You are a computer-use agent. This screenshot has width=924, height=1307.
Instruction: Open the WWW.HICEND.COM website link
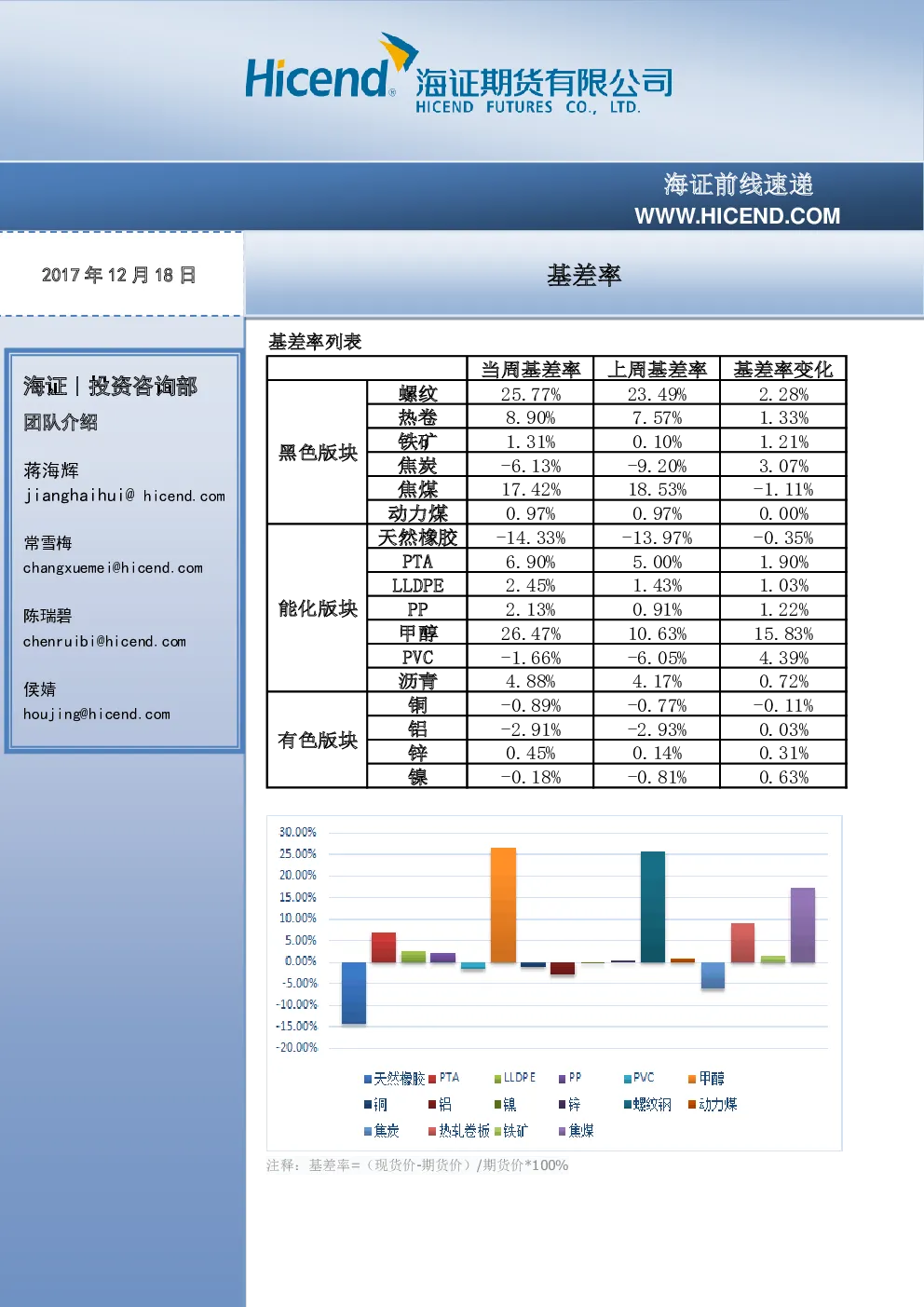coord(737,216)
